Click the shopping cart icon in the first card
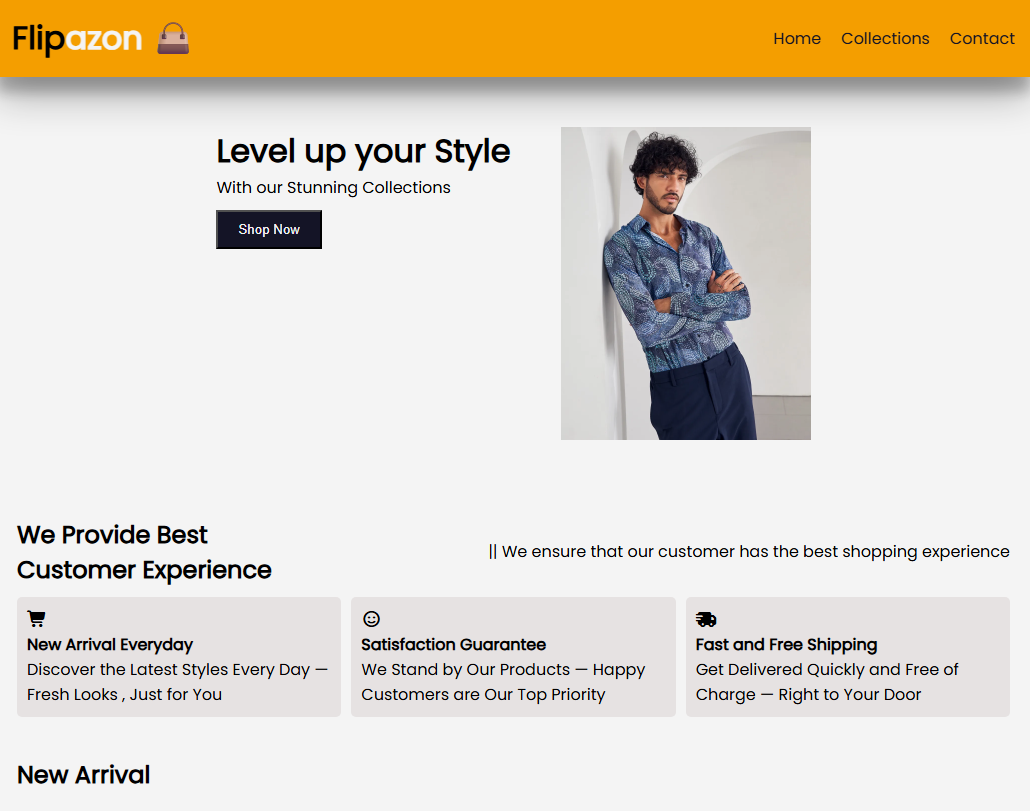Screen dimensions: 1030x811 36,619
